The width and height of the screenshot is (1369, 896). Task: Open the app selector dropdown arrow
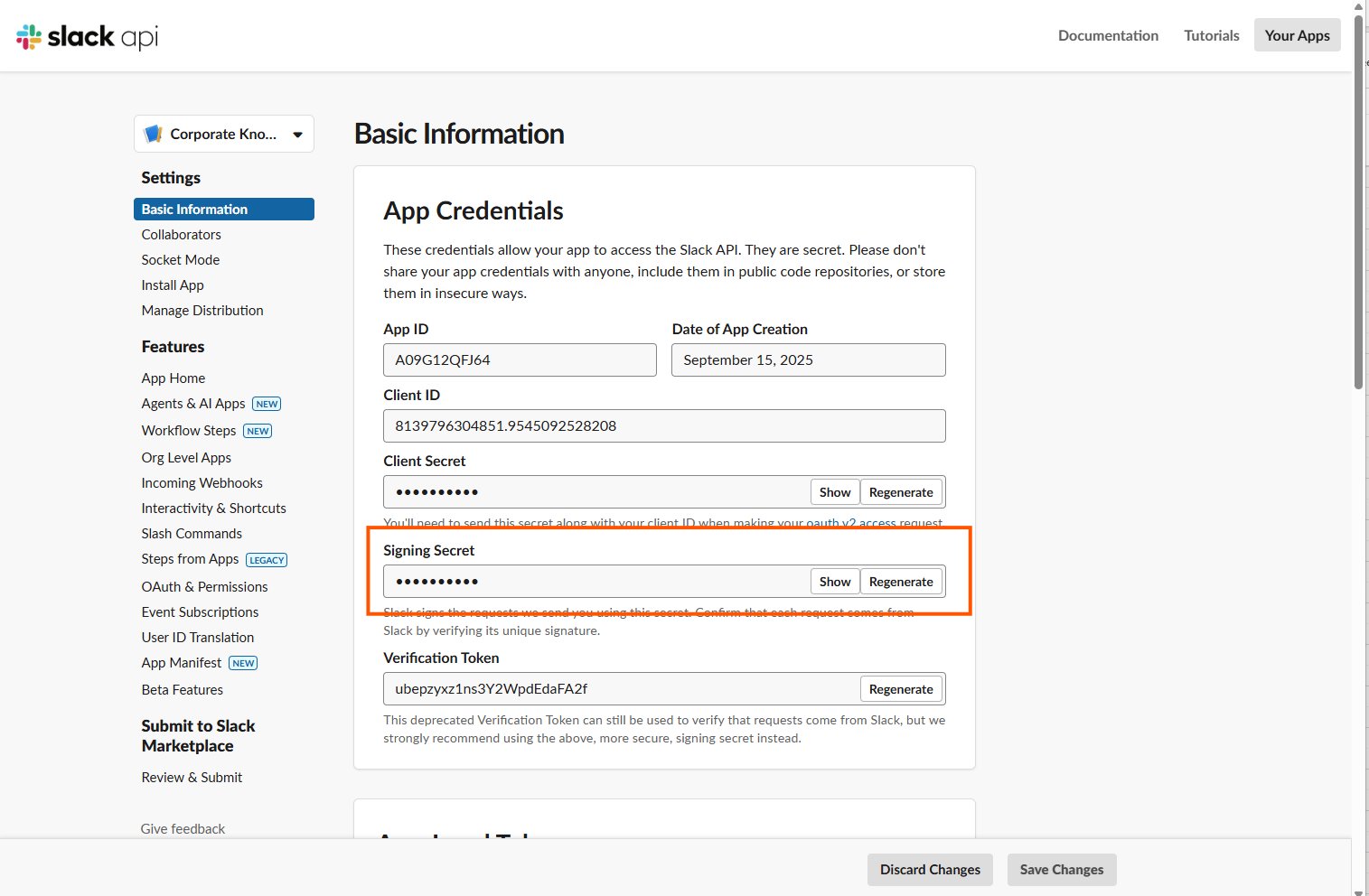pyautogui.click(x=297, y=135)
